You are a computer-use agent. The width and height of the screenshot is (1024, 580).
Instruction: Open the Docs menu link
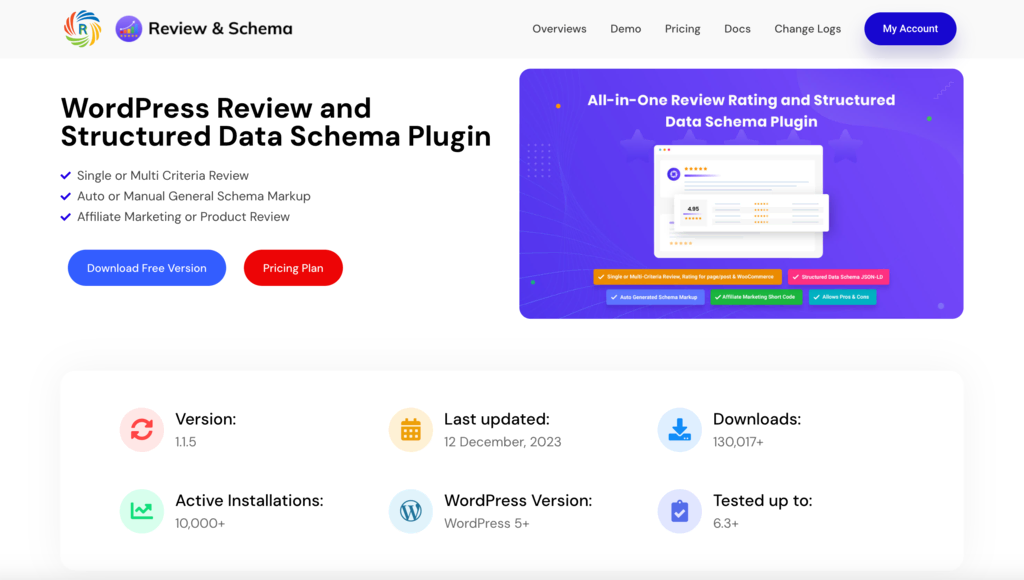click(737, 29)
